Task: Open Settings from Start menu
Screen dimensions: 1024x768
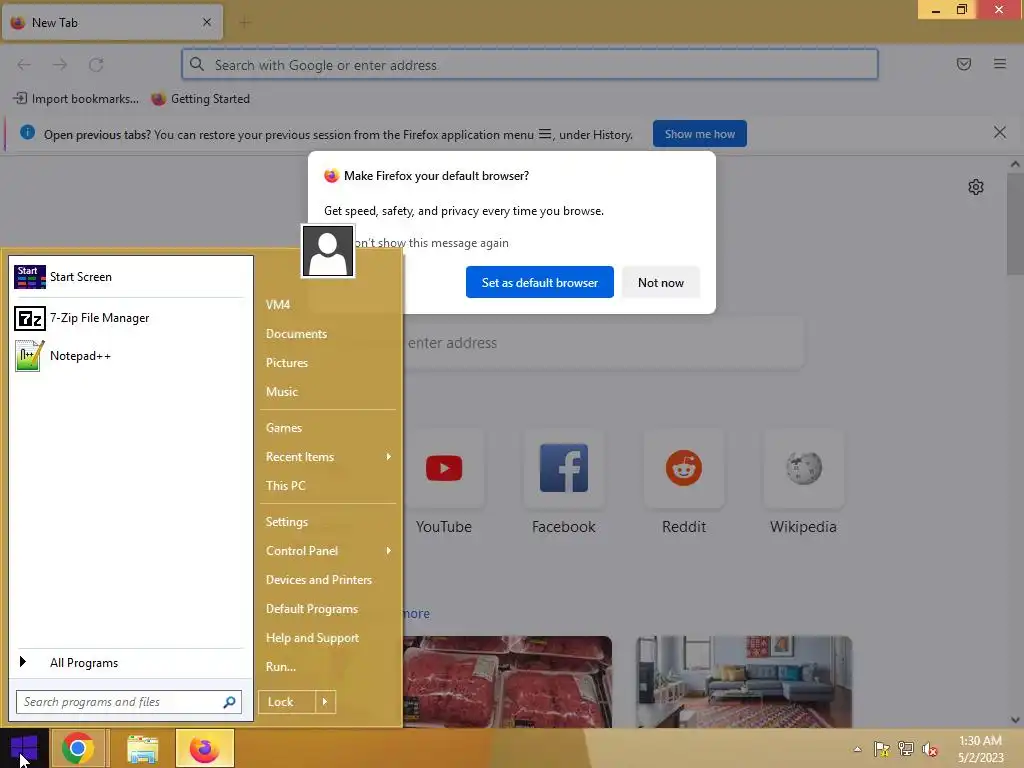Action: [287, 522]
